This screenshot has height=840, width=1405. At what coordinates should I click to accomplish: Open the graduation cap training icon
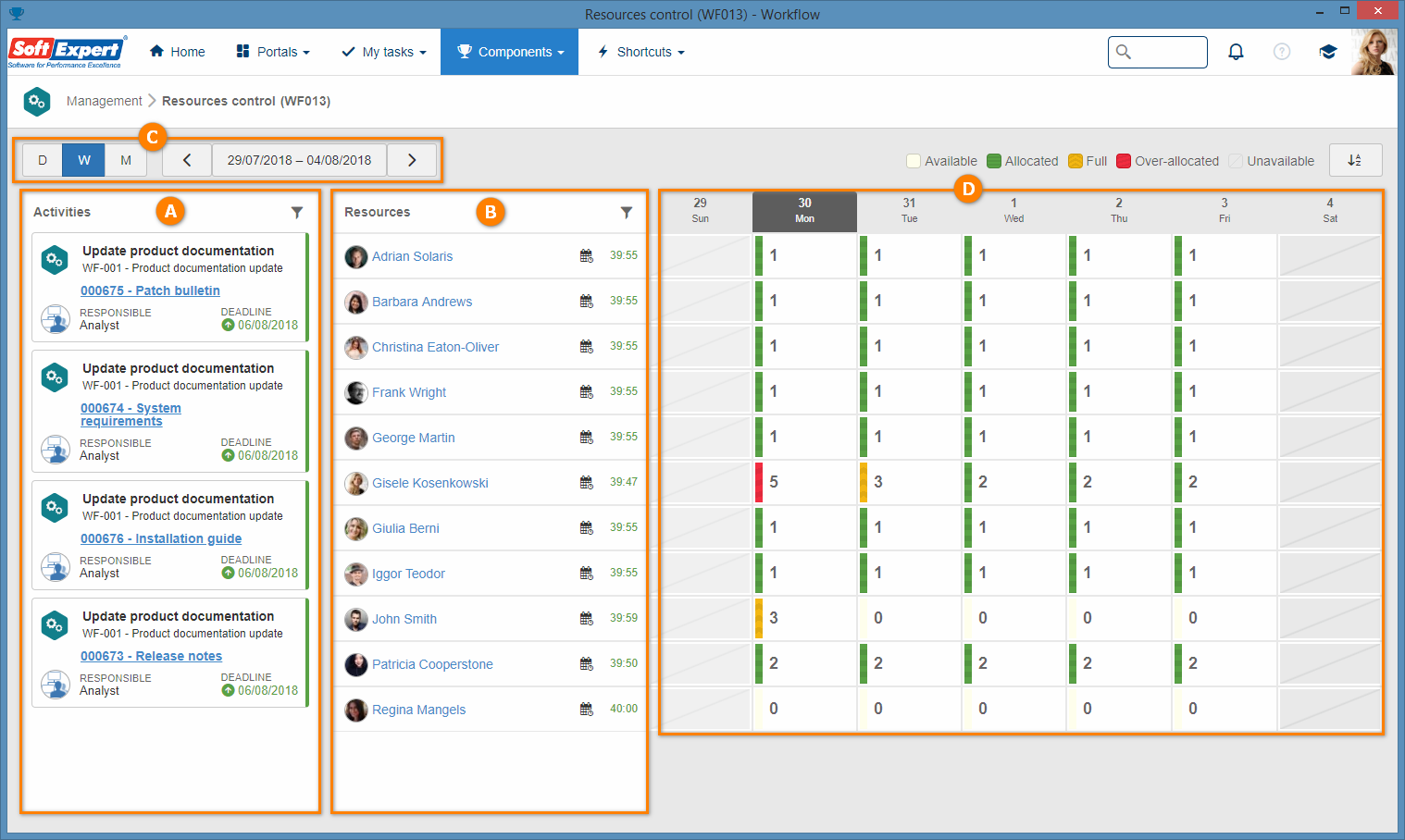1328,52
